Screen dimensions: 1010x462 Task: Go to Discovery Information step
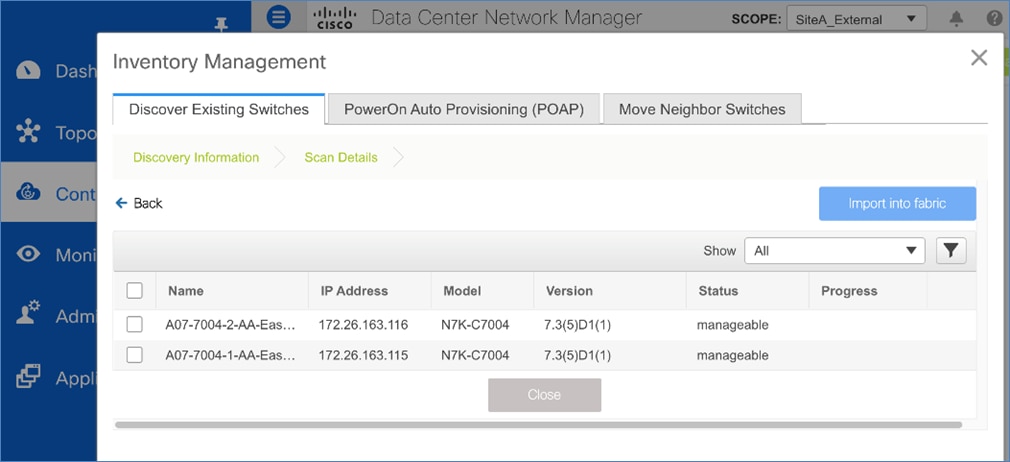(x=196, y=157)
